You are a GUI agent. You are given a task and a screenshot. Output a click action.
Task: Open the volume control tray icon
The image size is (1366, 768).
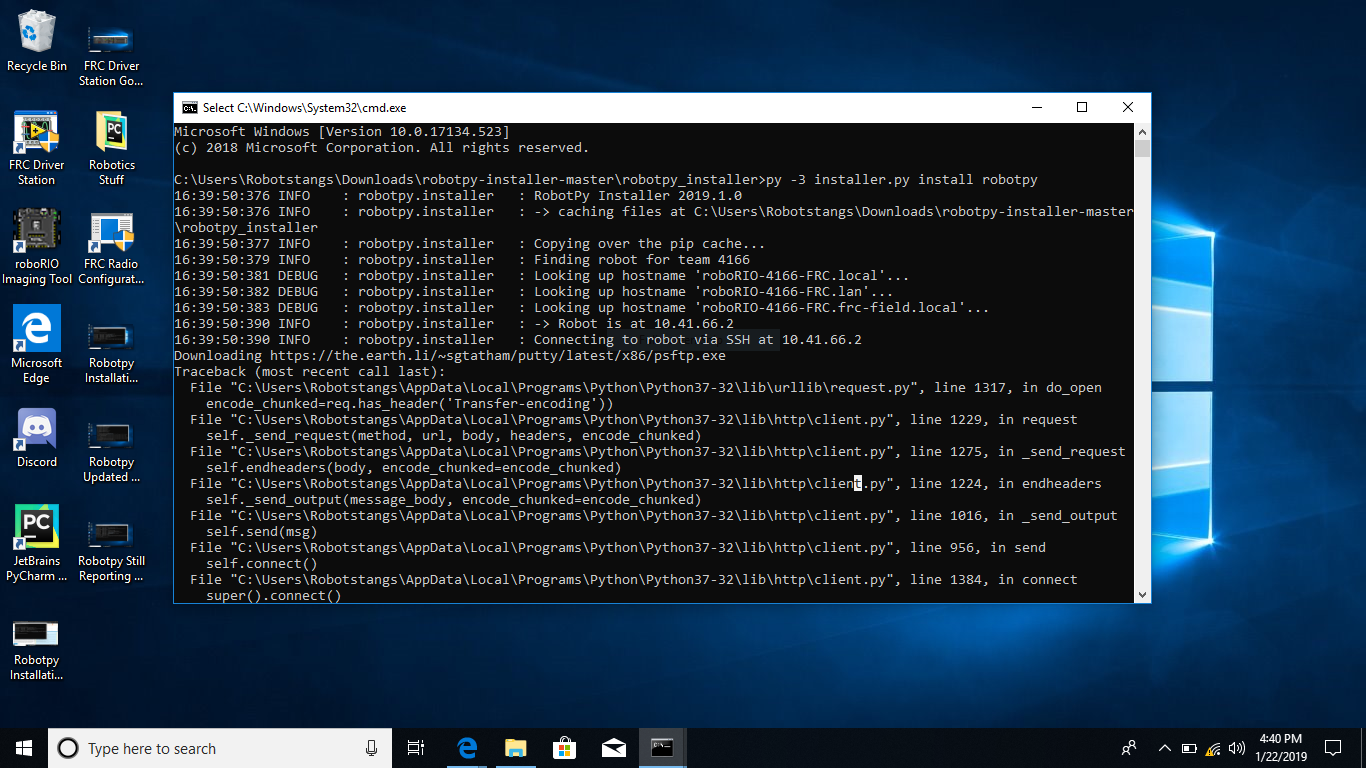[x=1237, y=748]
